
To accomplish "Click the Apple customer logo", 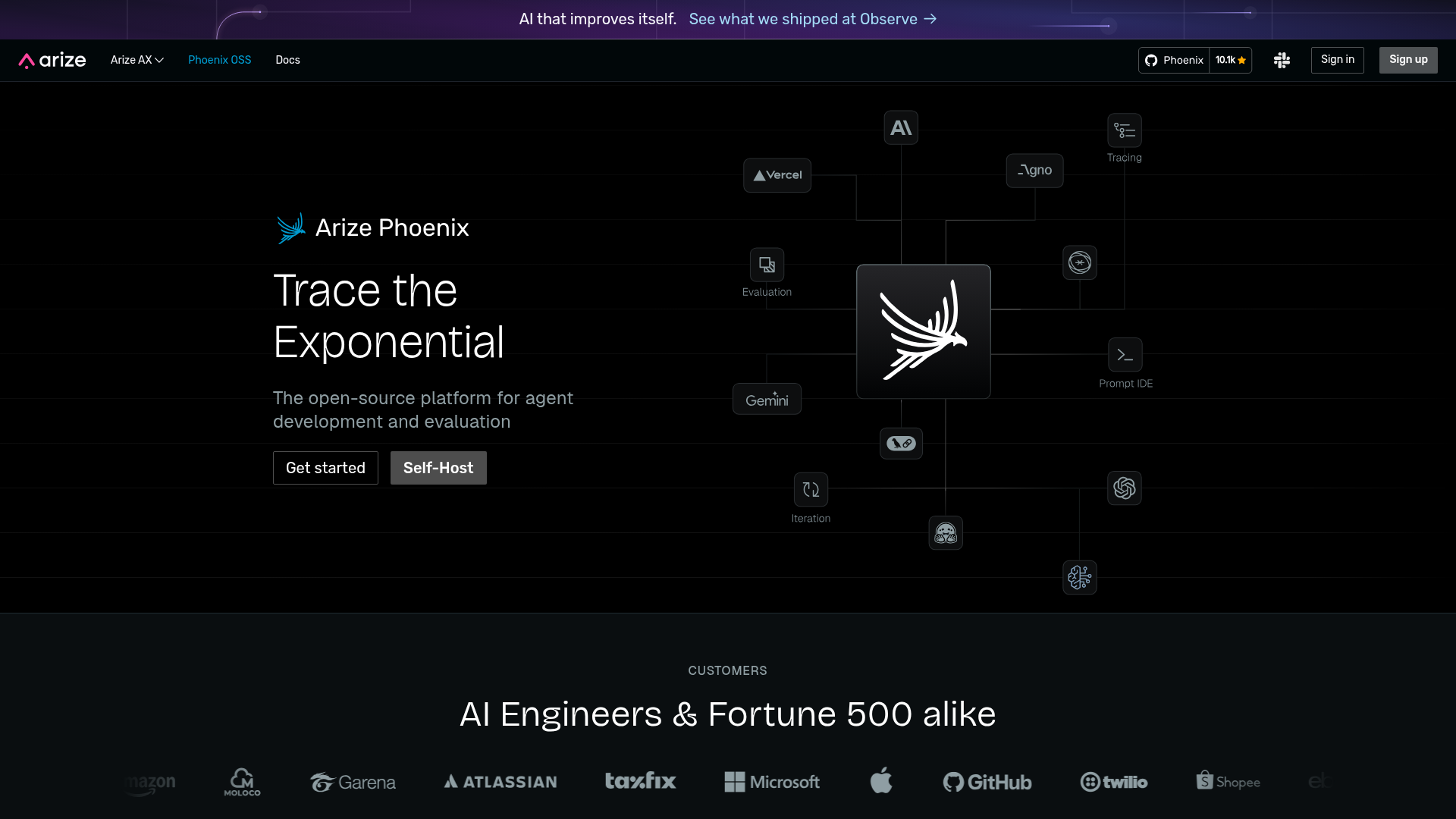I will click(881, 780).
